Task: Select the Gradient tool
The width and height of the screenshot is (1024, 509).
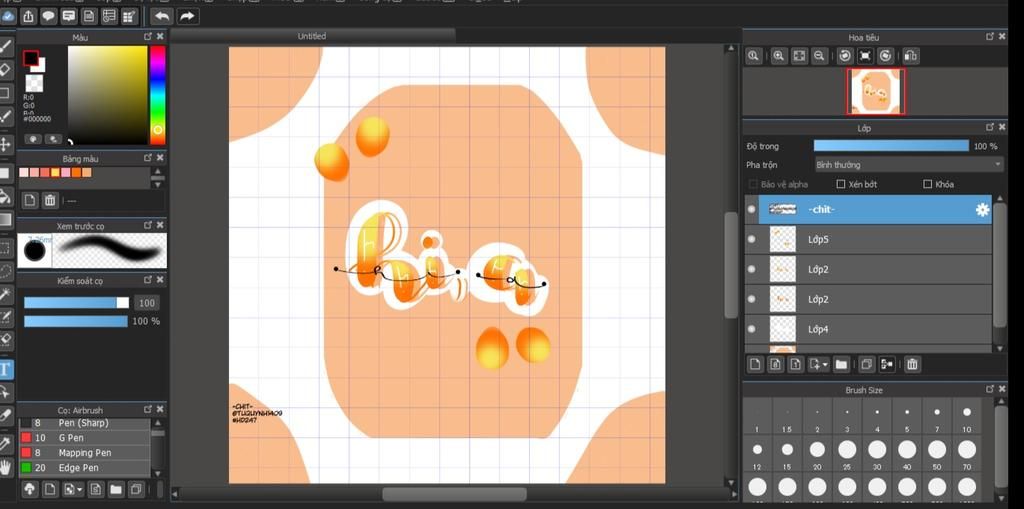Action: click(x=5, y=219)
